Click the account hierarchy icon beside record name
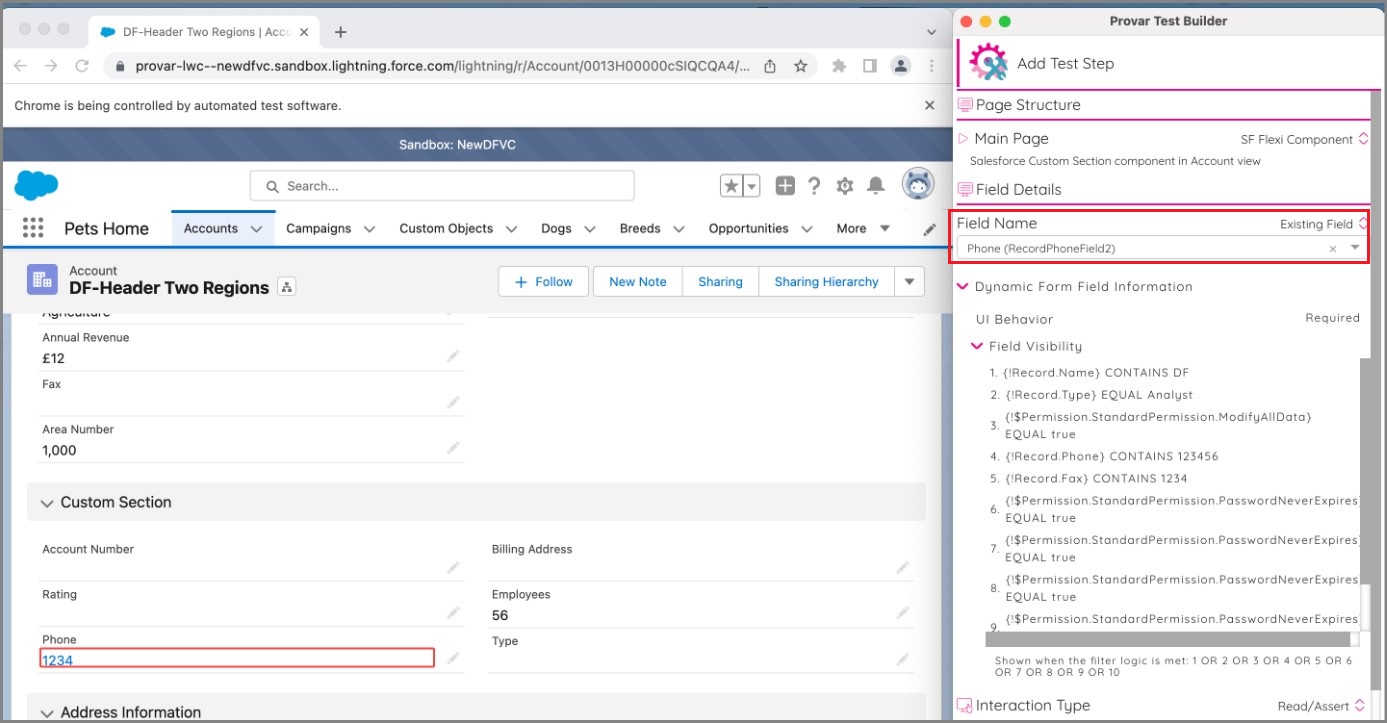This screenshot has width=1387, height=723. coord(287,288)
